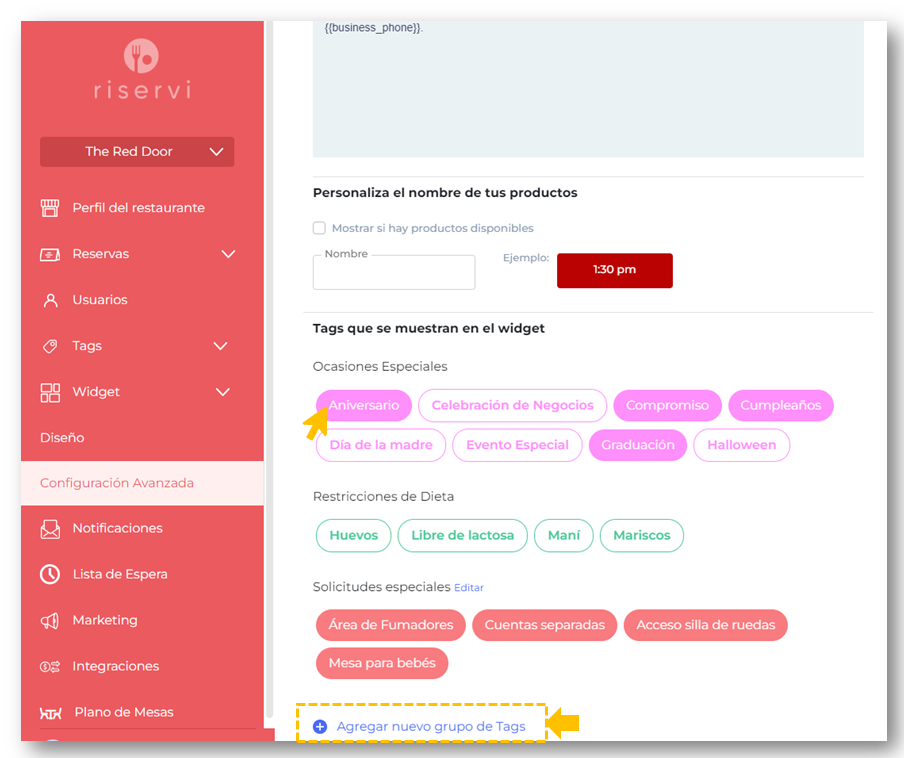
Task: Click the Nombre input field
Action: click(394, 273)
